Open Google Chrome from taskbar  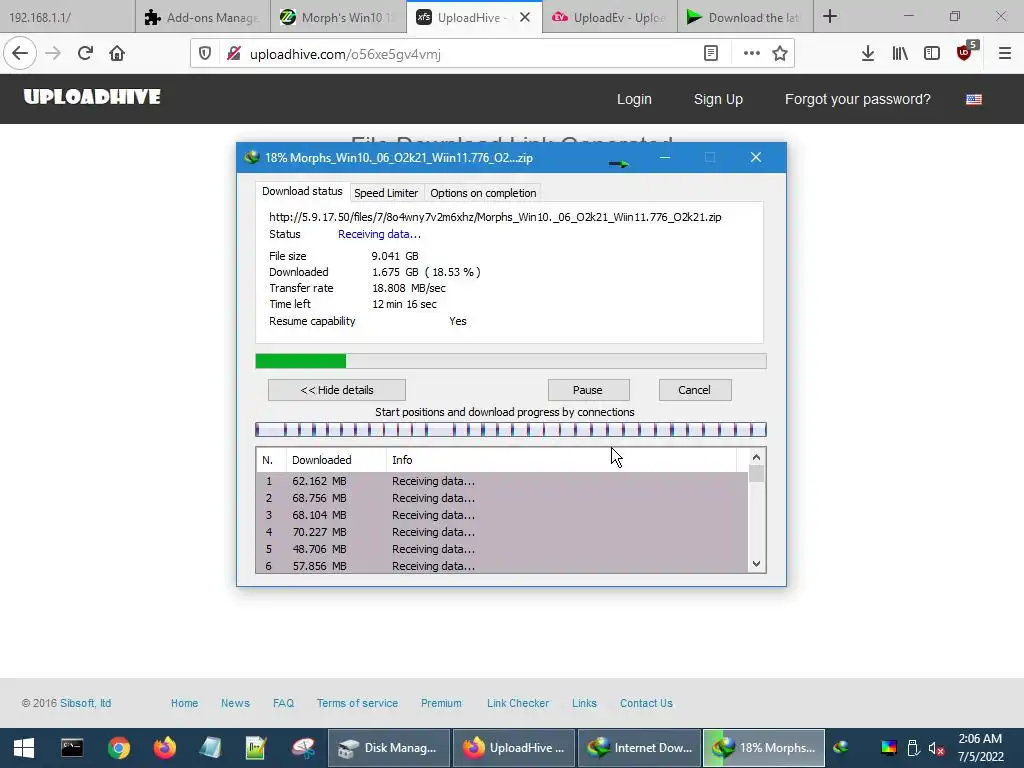coord(118,748)
